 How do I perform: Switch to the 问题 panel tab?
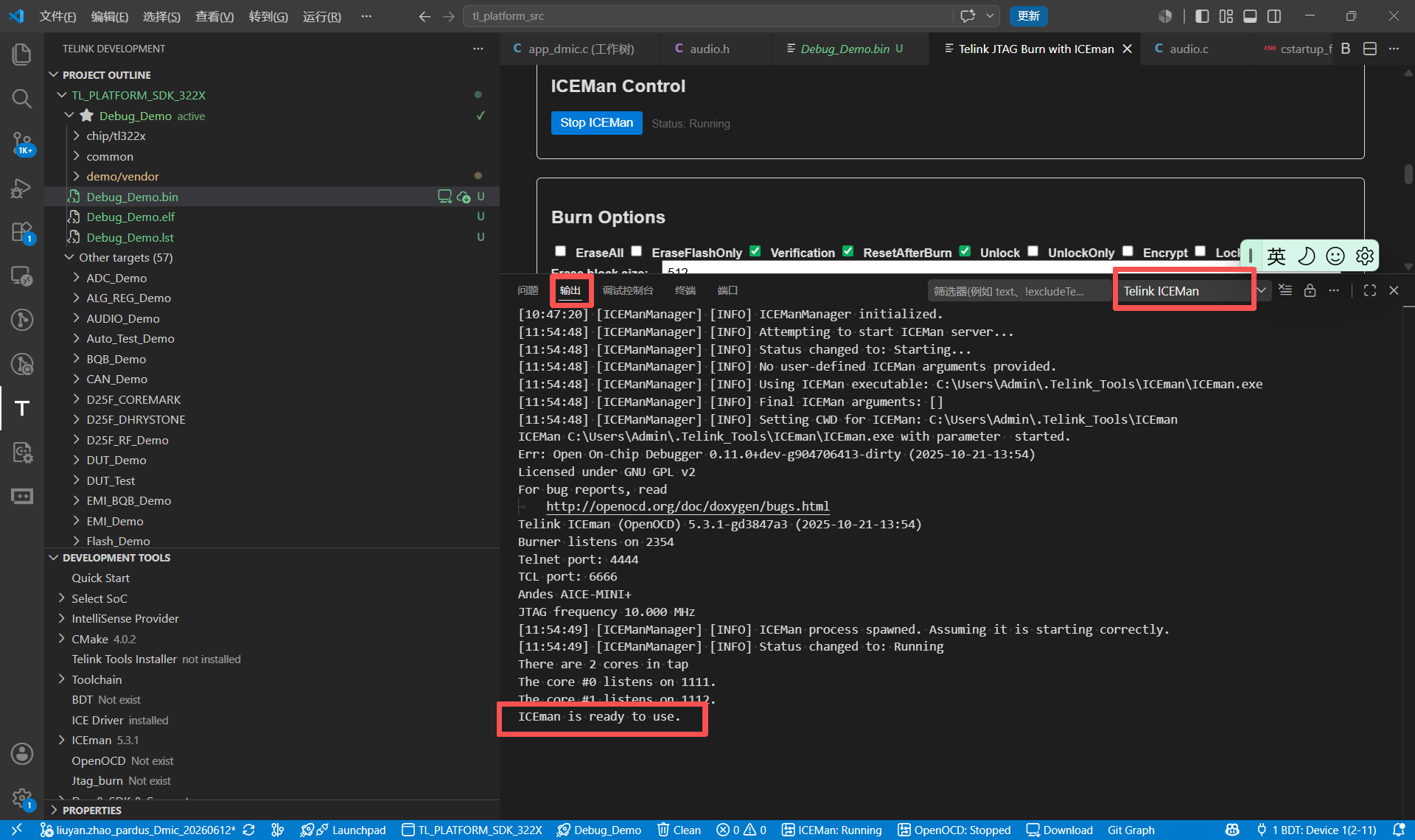[x=528, y=290]
